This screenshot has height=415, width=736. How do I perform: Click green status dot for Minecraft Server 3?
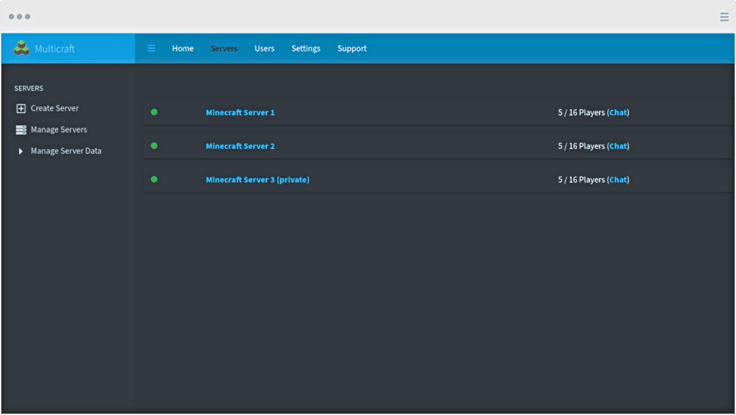[x=154, y=179]
